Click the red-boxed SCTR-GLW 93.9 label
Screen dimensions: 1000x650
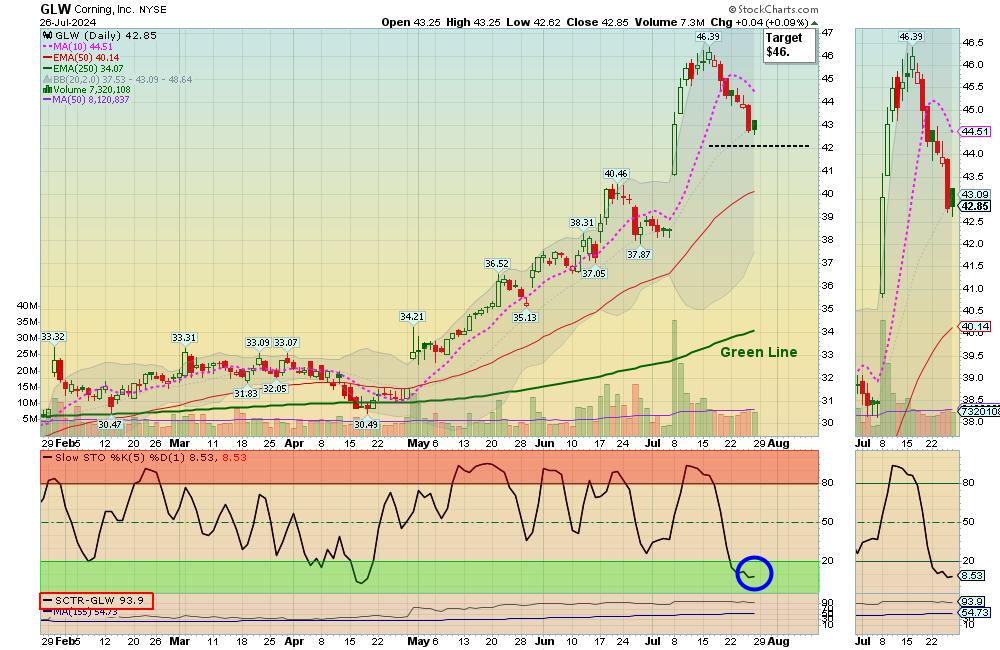click(96, 600)
